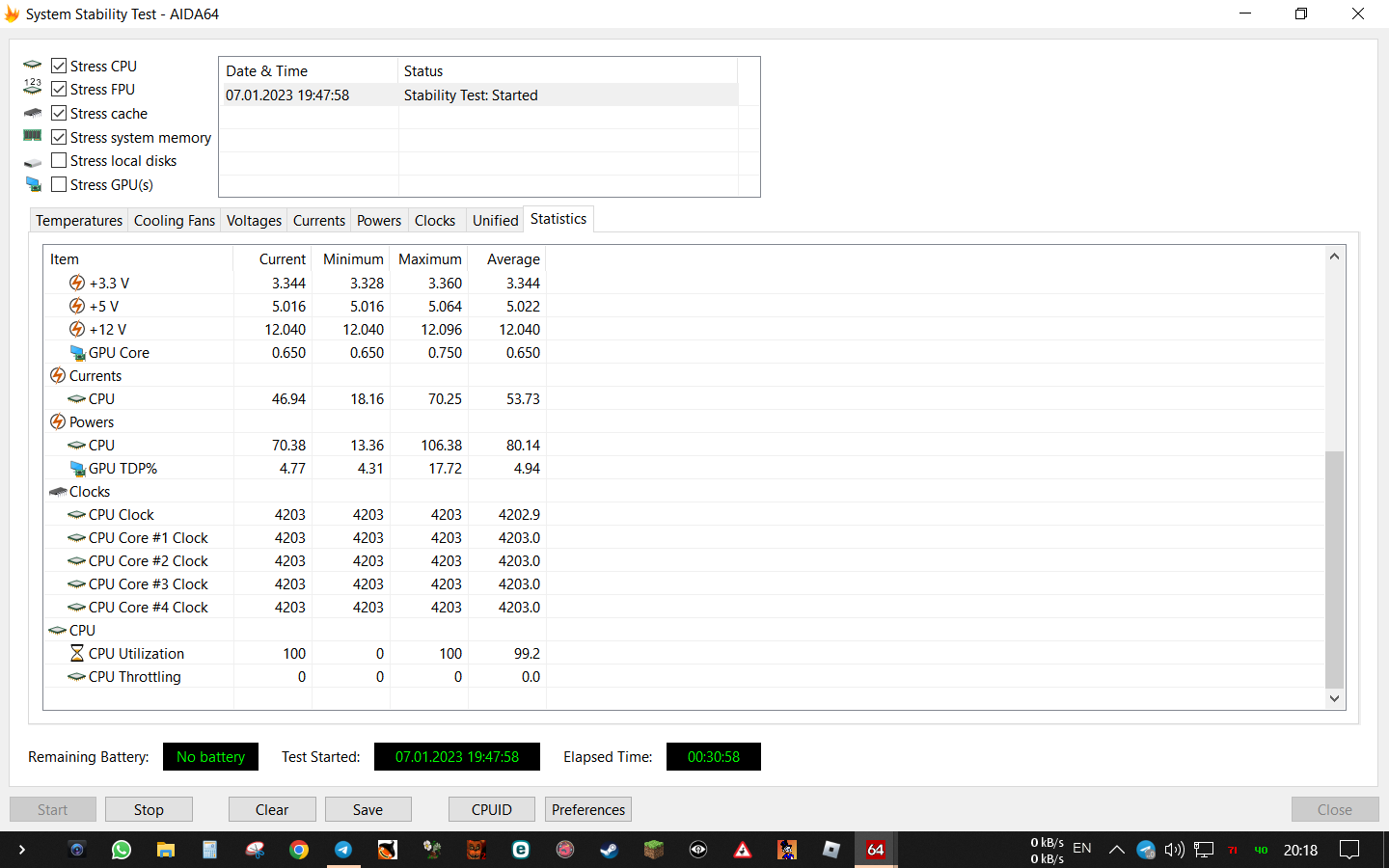Screen dimensions: 1389x868
Task: Switch to the Clocks tab
Action: click(x=435, y=221)
